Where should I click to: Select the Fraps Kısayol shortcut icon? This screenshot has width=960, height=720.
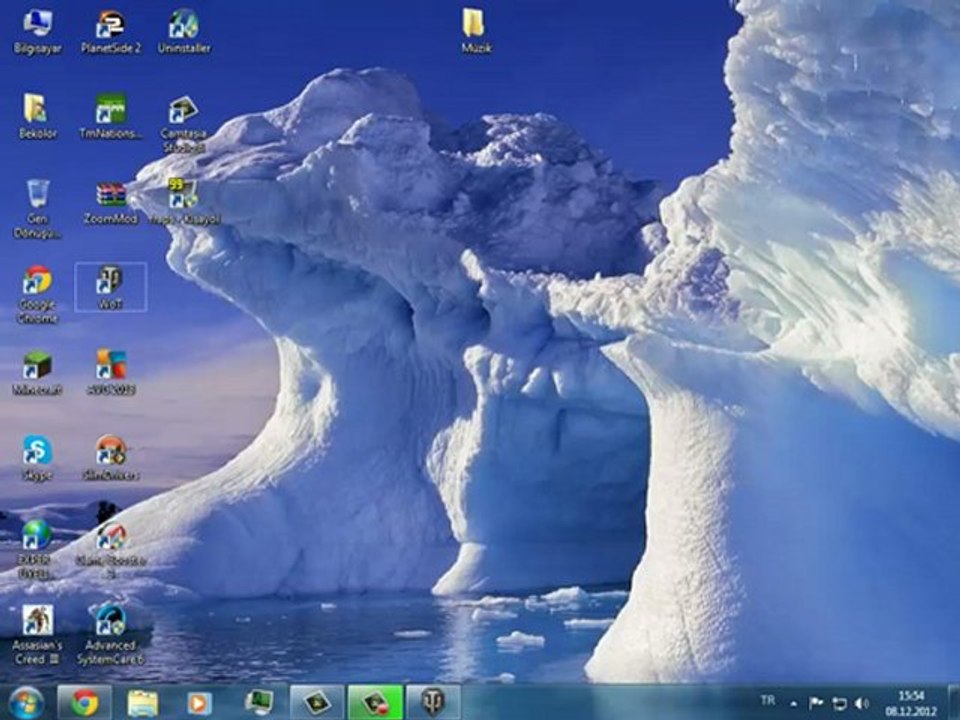[184, 202]
